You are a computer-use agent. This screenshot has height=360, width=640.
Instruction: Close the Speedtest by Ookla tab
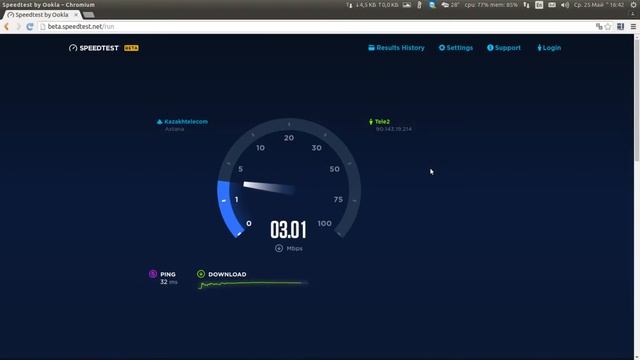tap(76, 15)
